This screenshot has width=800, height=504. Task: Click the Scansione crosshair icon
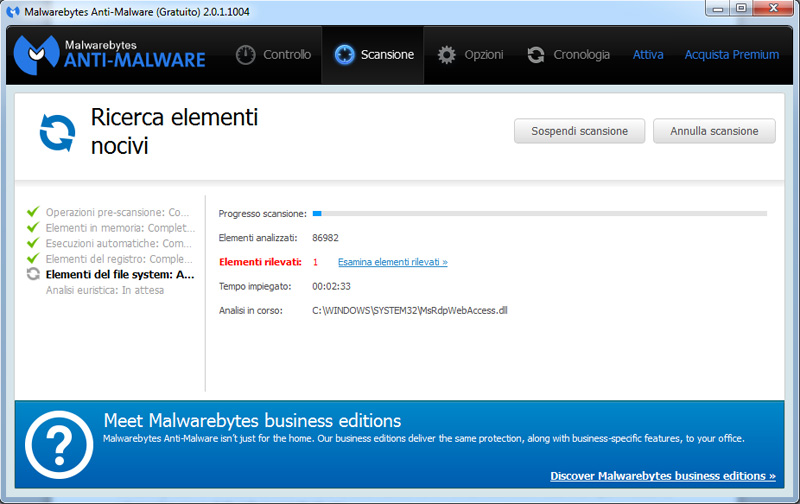pyautogui.click(x=344, y=55)
